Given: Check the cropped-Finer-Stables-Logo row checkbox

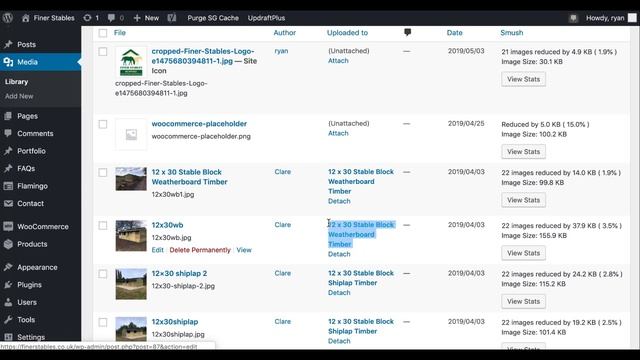Looking at the screenshot, I should click(x=103, y=52).
